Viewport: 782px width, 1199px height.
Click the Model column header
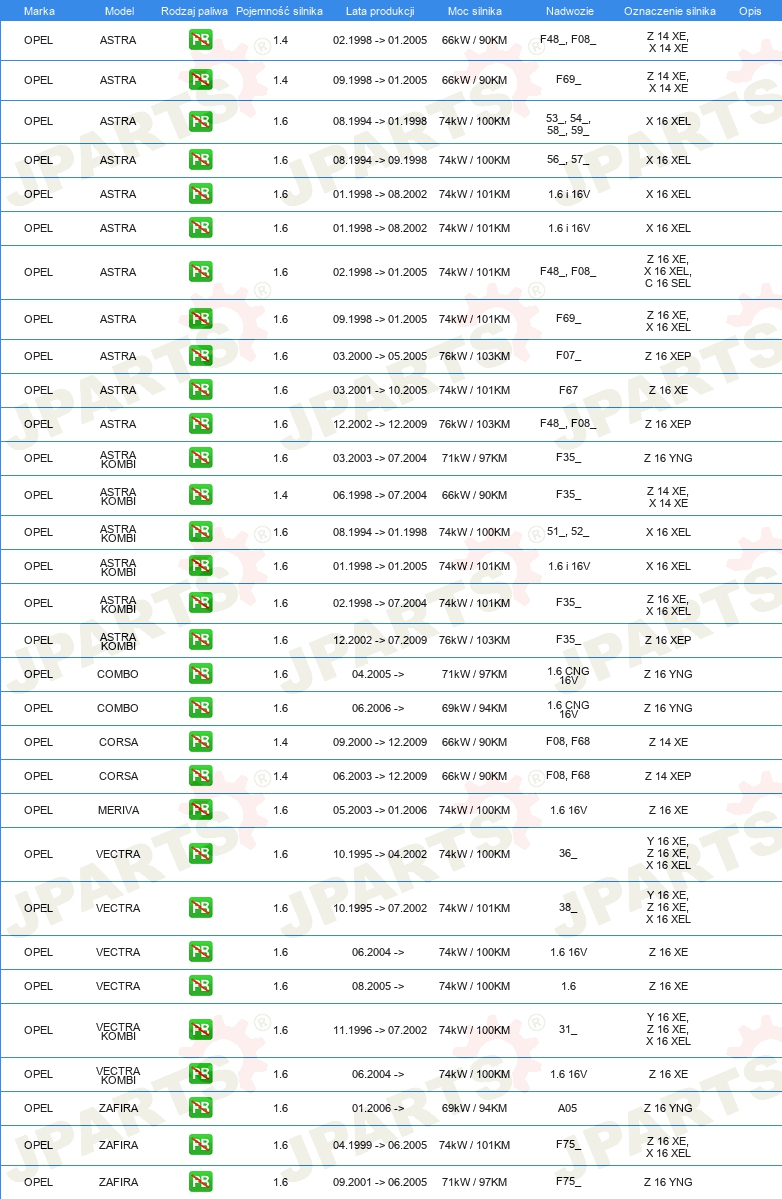(x=119, y=11)
